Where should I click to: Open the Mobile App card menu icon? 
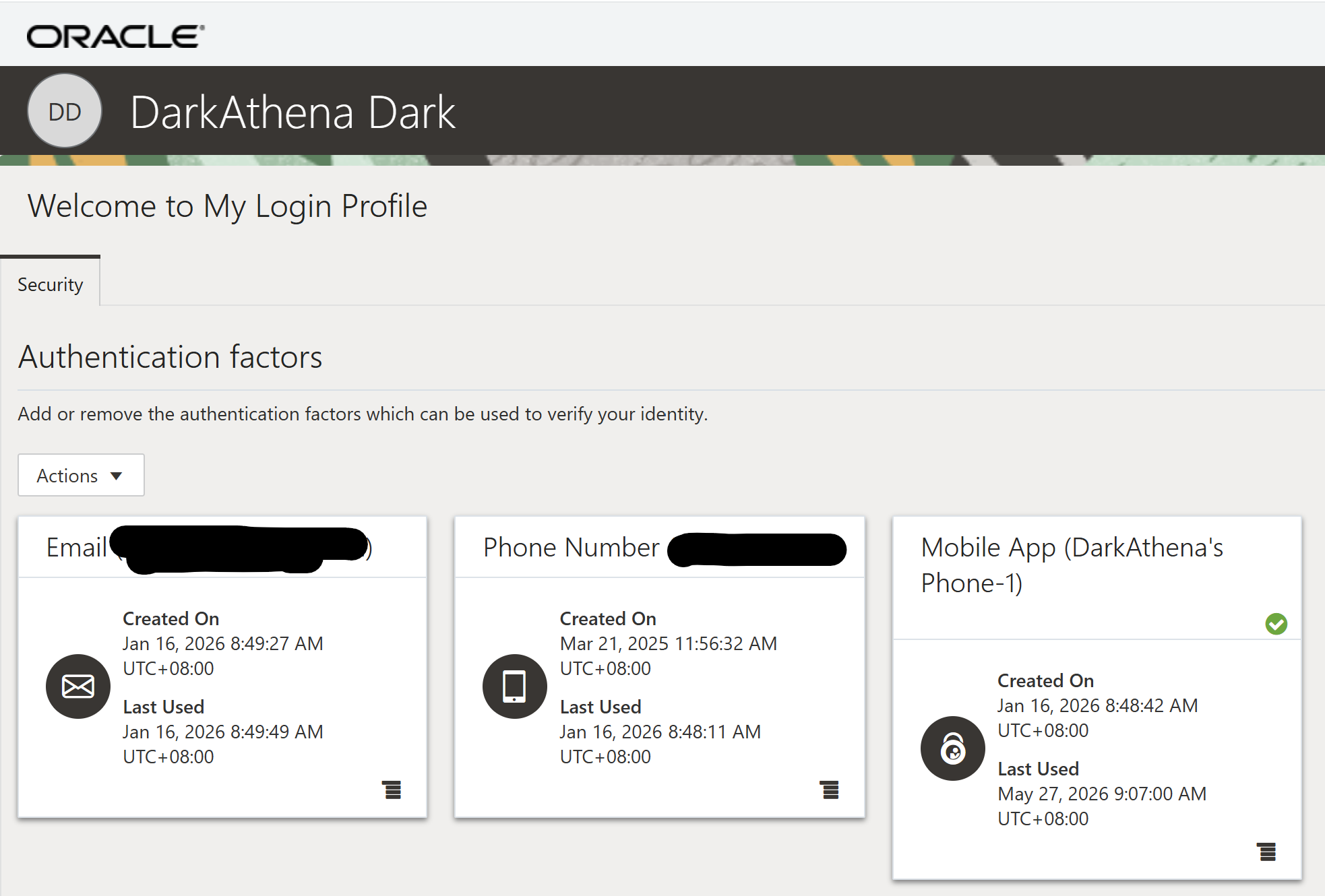tap(1266, 852)
